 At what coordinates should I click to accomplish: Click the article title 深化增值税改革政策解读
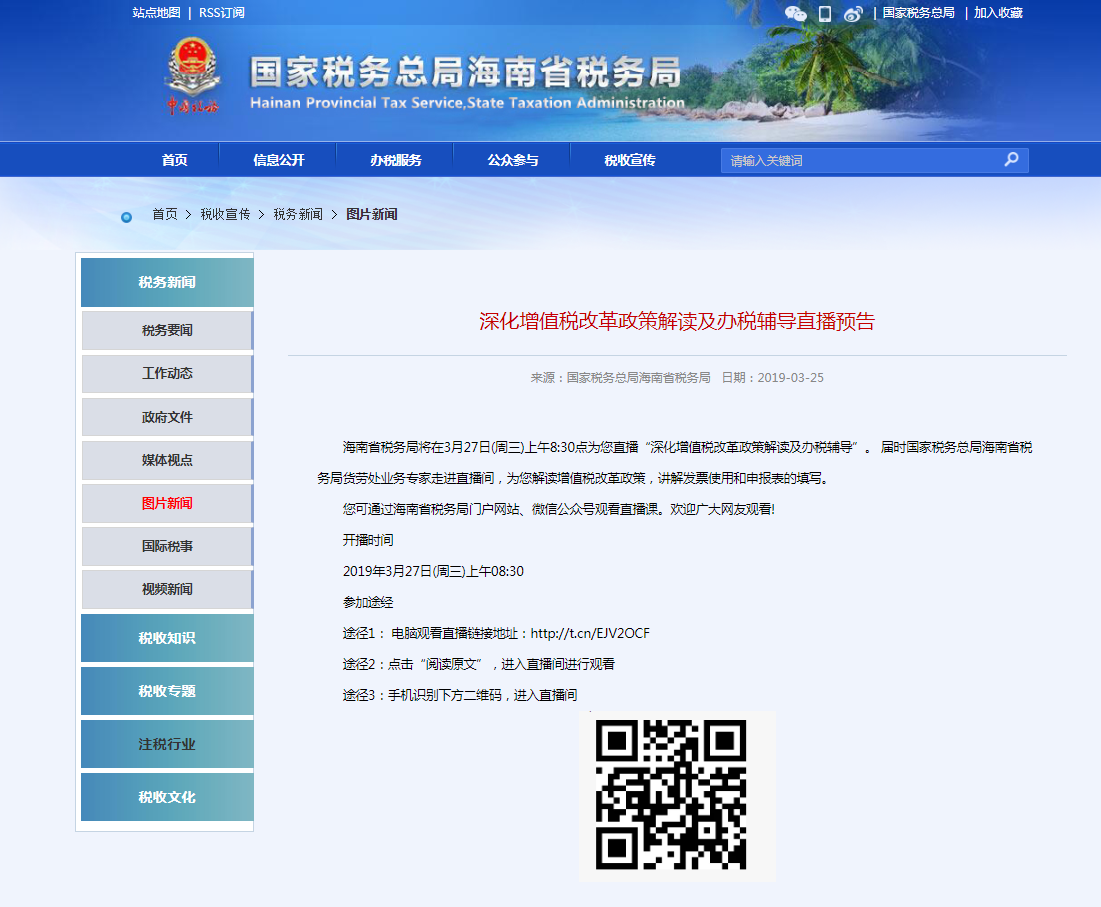click(677, 322)
